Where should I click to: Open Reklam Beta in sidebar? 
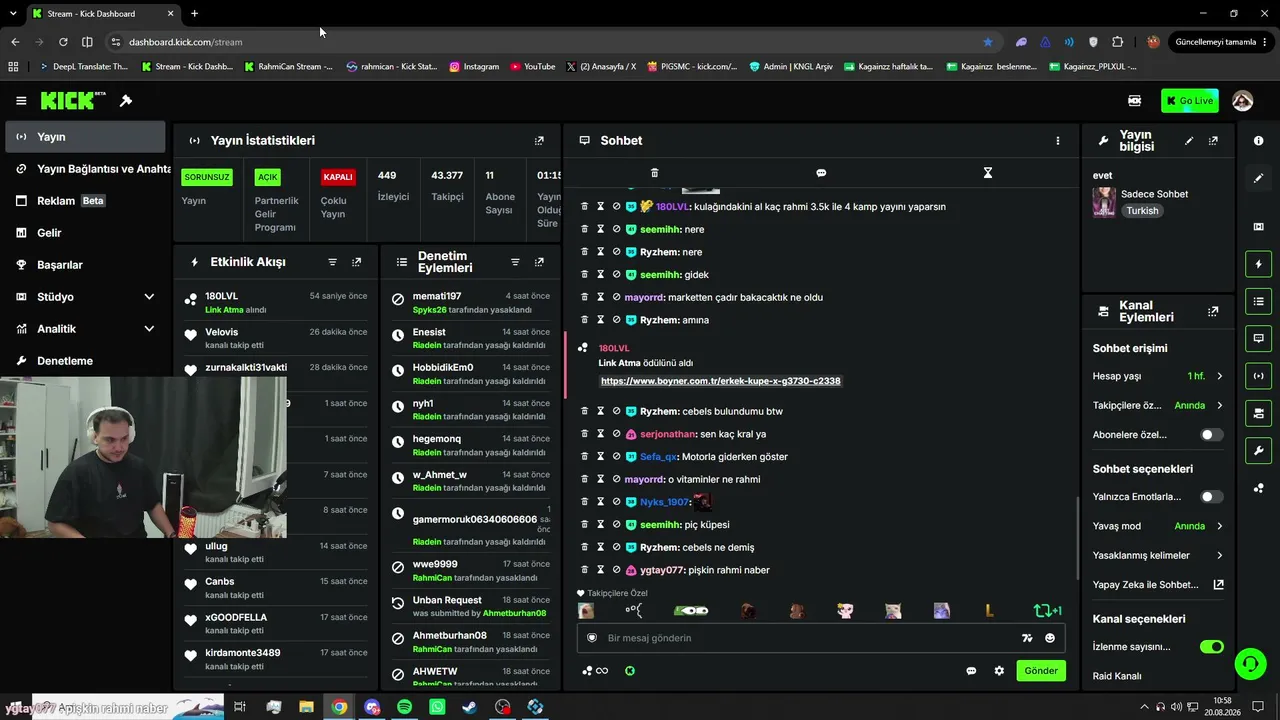pyautogui.click(x=84, y=201)
